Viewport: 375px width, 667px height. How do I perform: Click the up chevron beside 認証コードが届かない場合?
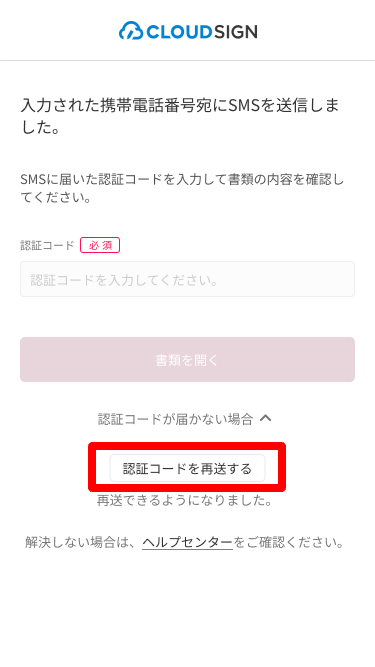pyautogui.click(x=265, y=419)
